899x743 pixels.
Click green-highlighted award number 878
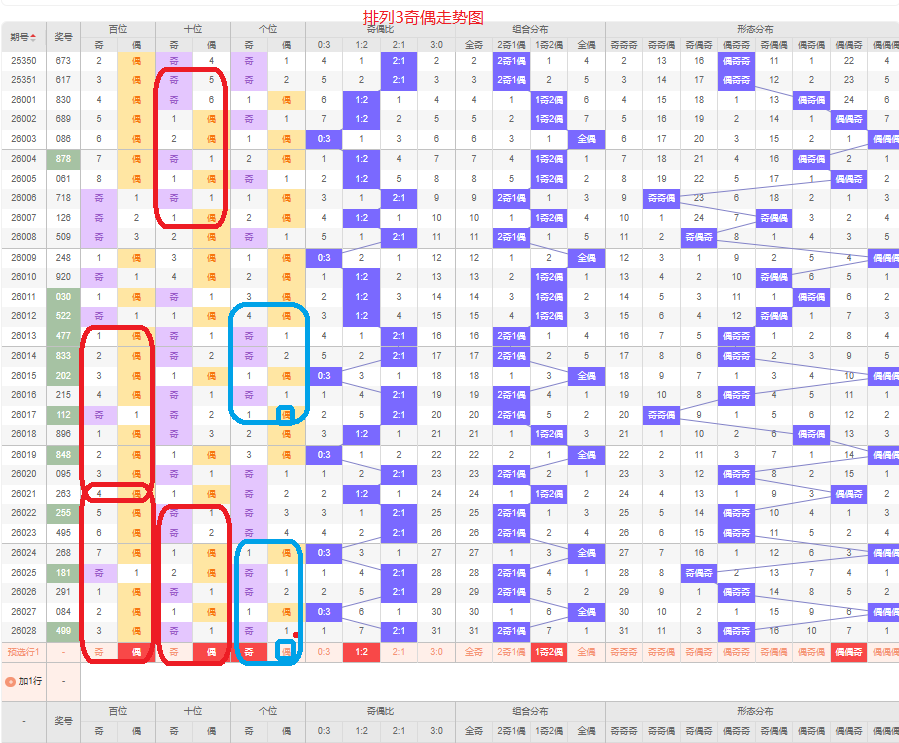pos(63,159)
